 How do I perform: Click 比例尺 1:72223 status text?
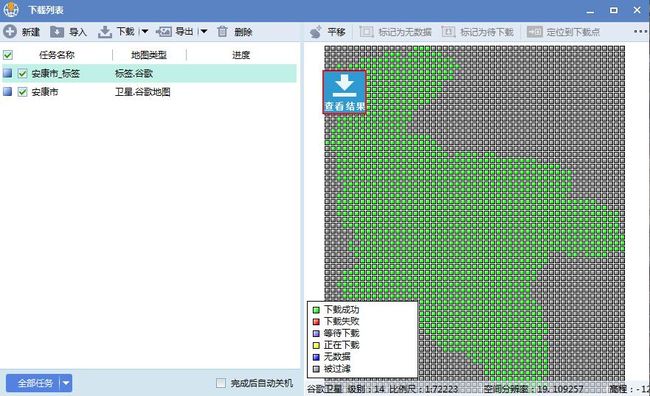423,389
